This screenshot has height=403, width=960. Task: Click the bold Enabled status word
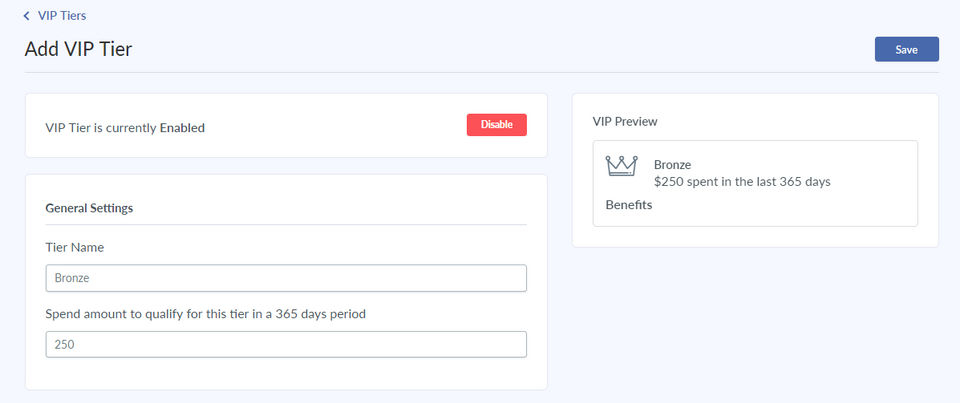tap(182, 127)
